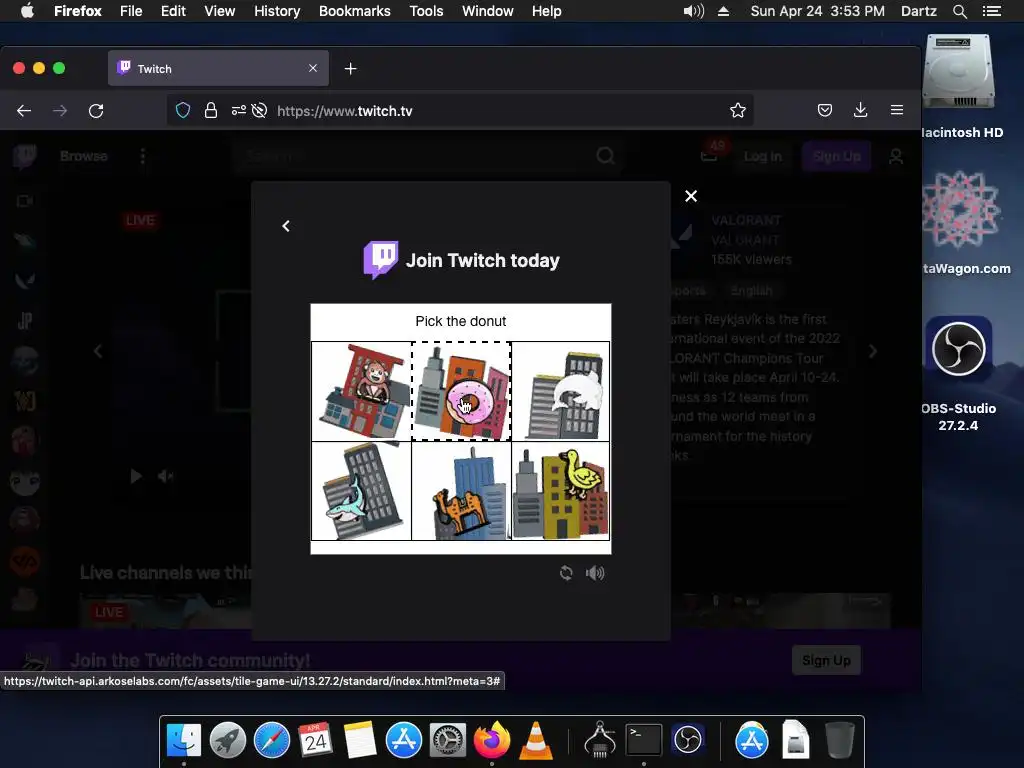The image size is (1024, 768).
Task: Open the Twitch user account icon
Action: pos(896,156)
